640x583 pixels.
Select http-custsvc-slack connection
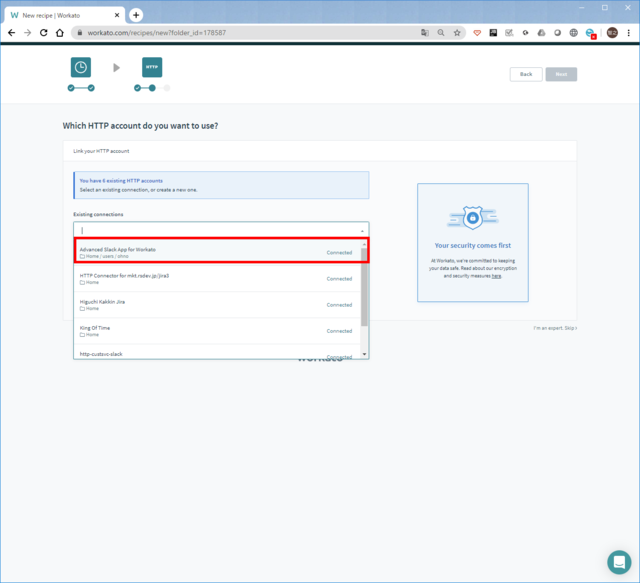218,352
